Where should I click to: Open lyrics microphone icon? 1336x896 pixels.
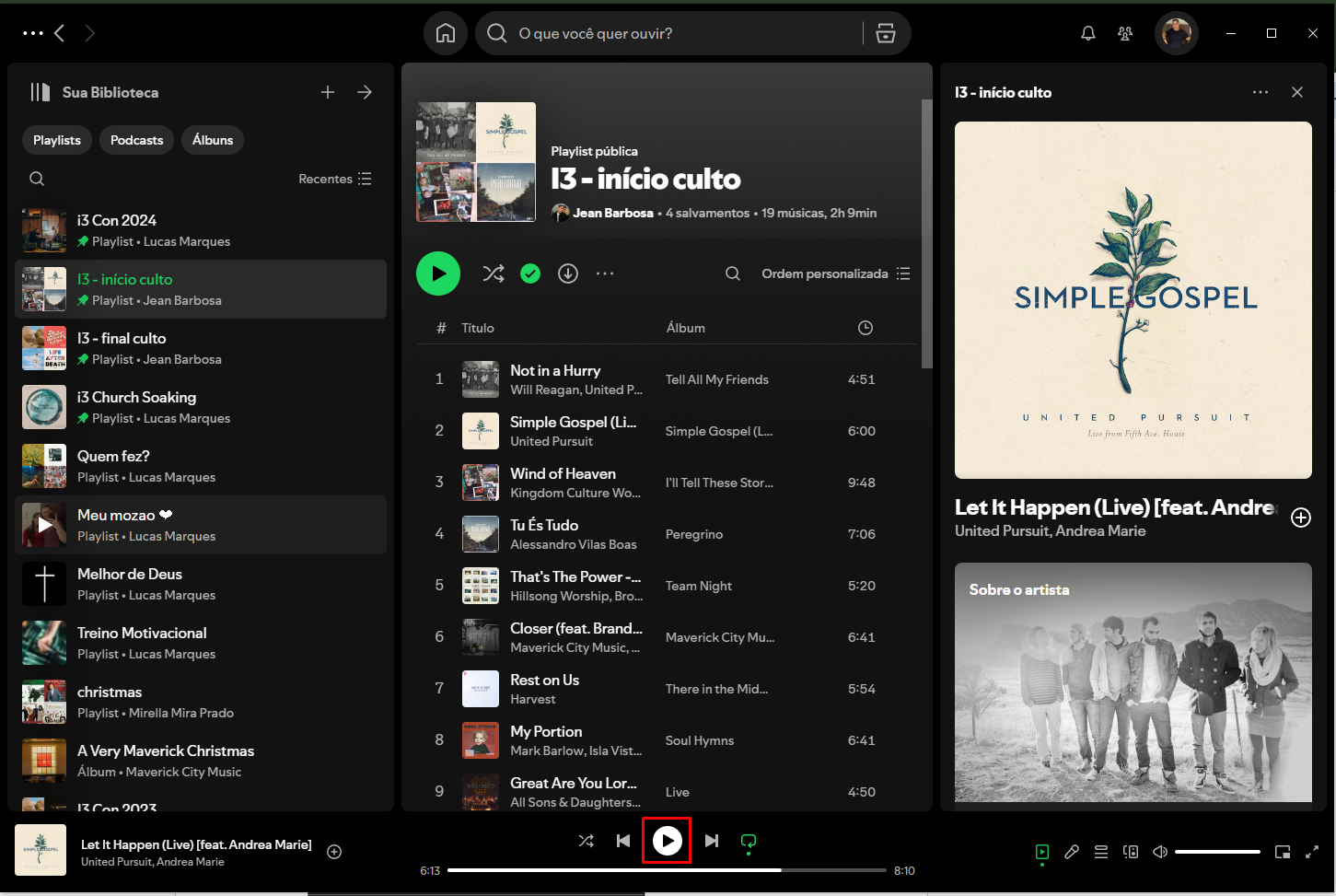click(x=1072, y=852)
